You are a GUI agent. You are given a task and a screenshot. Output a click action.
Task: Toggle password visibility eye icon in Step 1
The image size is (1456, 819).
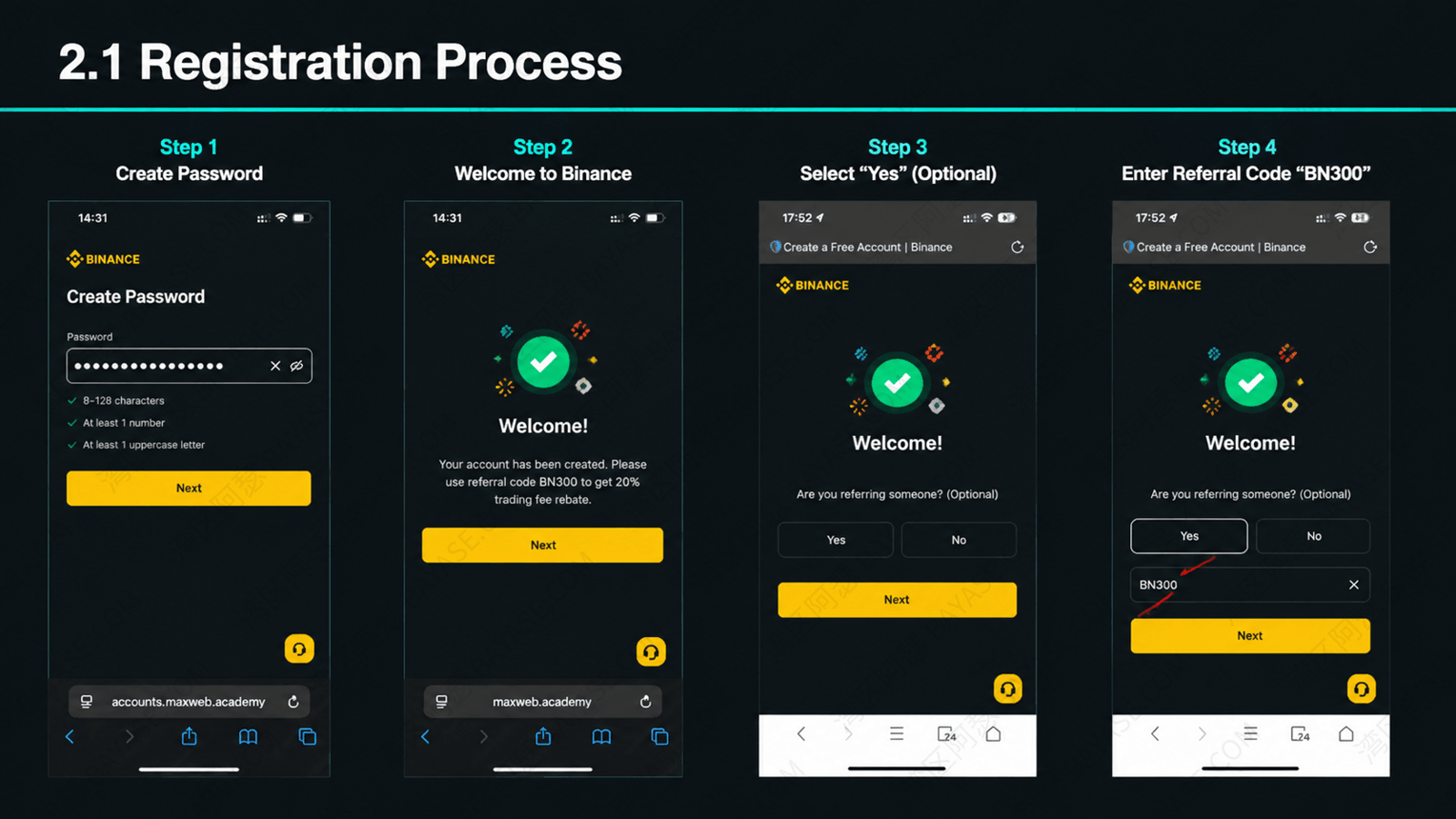pyautogui.click(x=297, y=366)
